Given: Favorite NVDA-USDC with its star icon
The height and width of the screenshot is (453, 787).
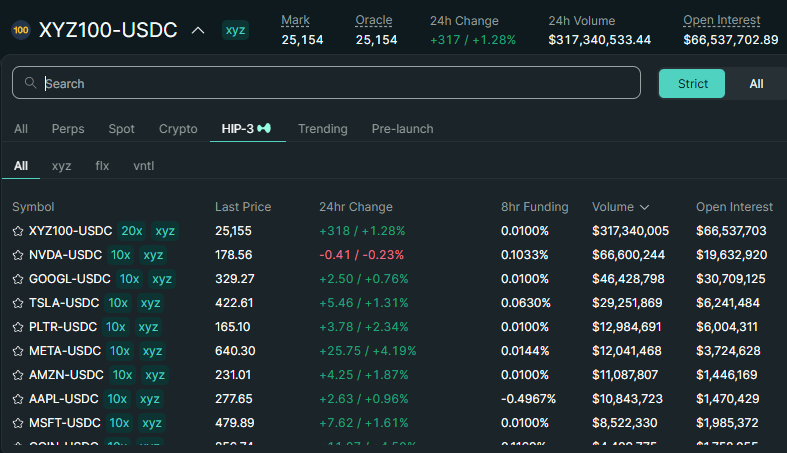Looking at the screenshot, I should click(x=18, y=255).
